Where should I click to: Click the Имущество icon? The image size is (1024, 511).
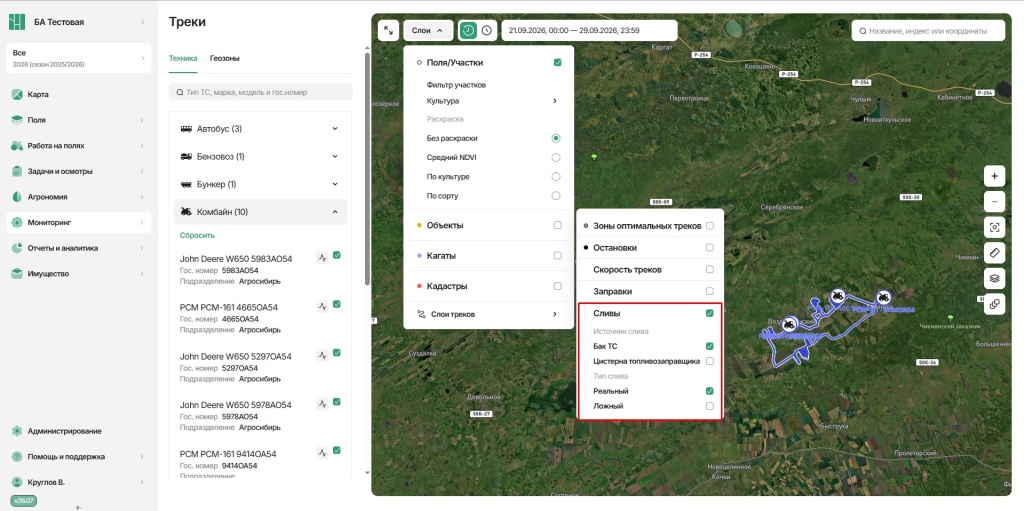17,274
